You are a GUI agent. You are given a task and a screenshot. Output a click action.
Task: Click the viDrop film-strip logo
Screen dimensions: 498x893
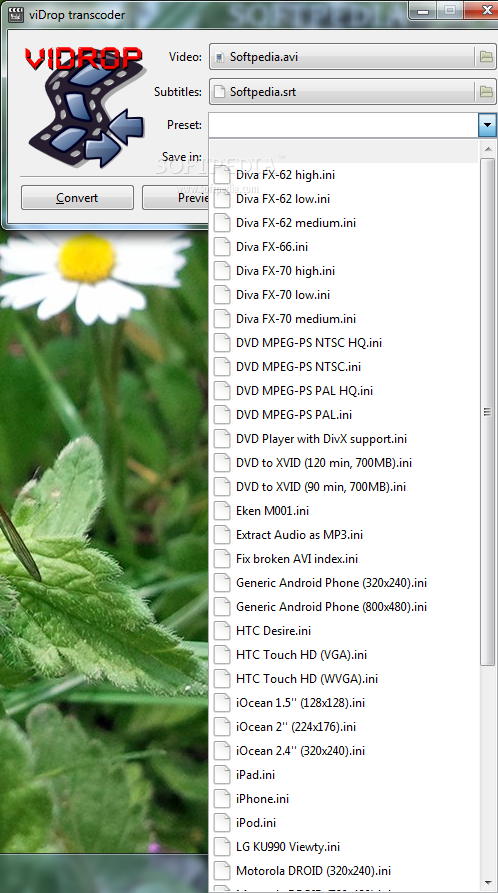tap(84, 106)
